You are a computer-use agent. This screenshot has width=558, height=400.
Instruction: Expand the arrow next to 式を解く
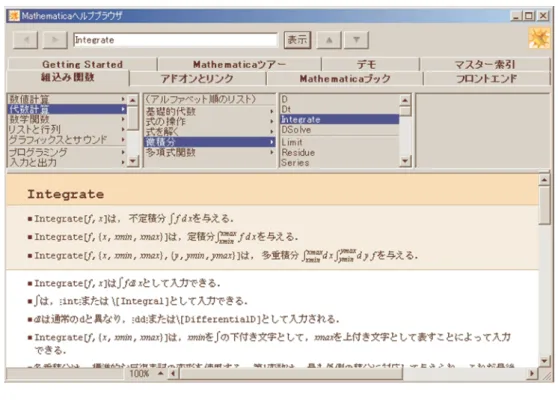coord(272,131)
